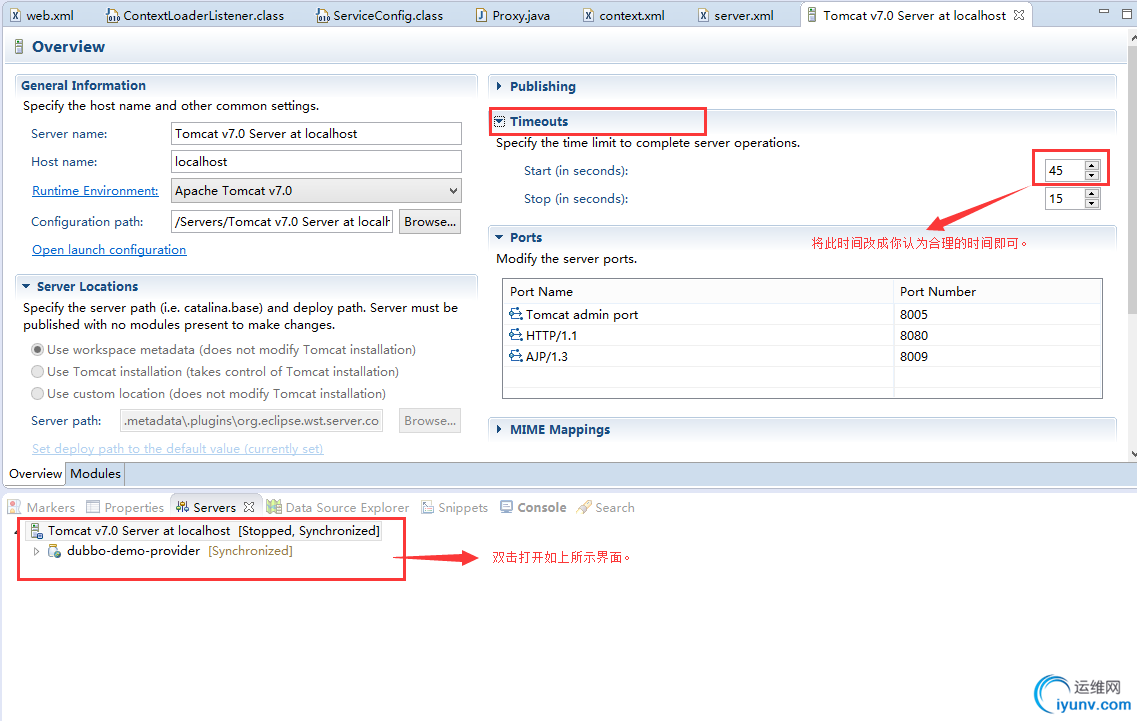The width and height of the screenshot is (1137, 721).
Task: Minimize the editor area
Action: tap(1104, 12)
